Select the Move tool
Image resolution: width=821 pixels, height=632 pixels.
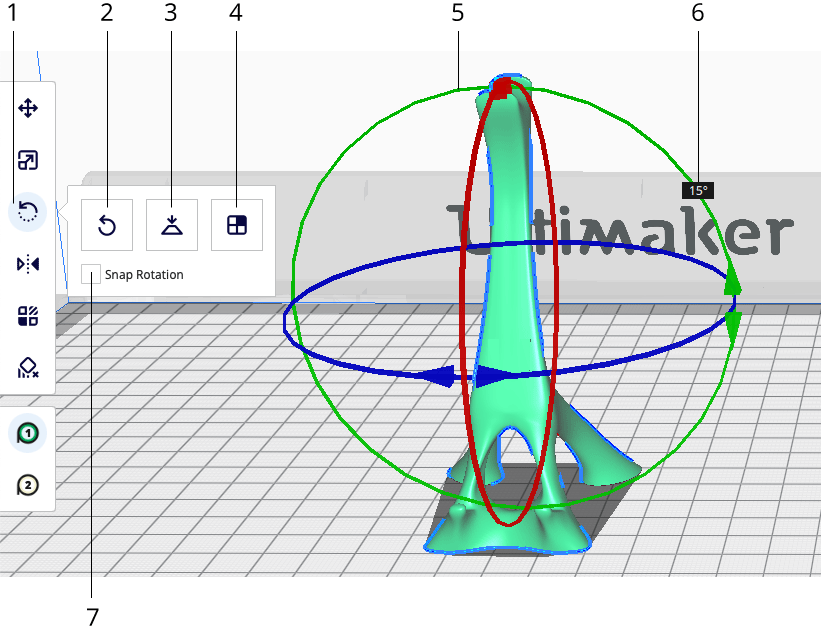28,108
